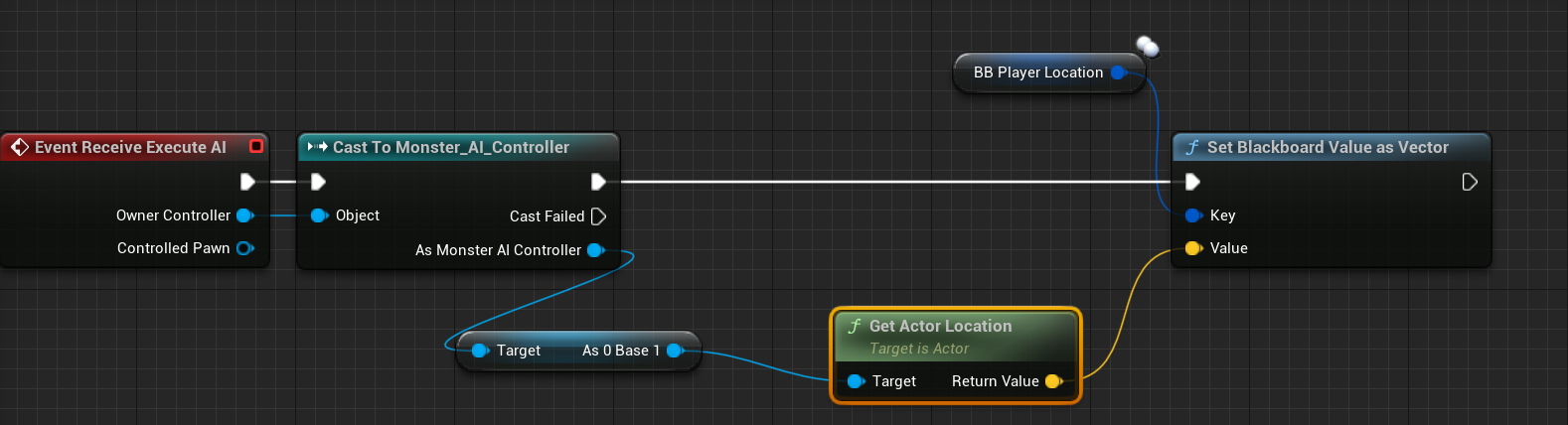Click the event diamond icon on Event Receive Execute AI
This screenshot has height=425, width=1568.
(x=19, y=147)
